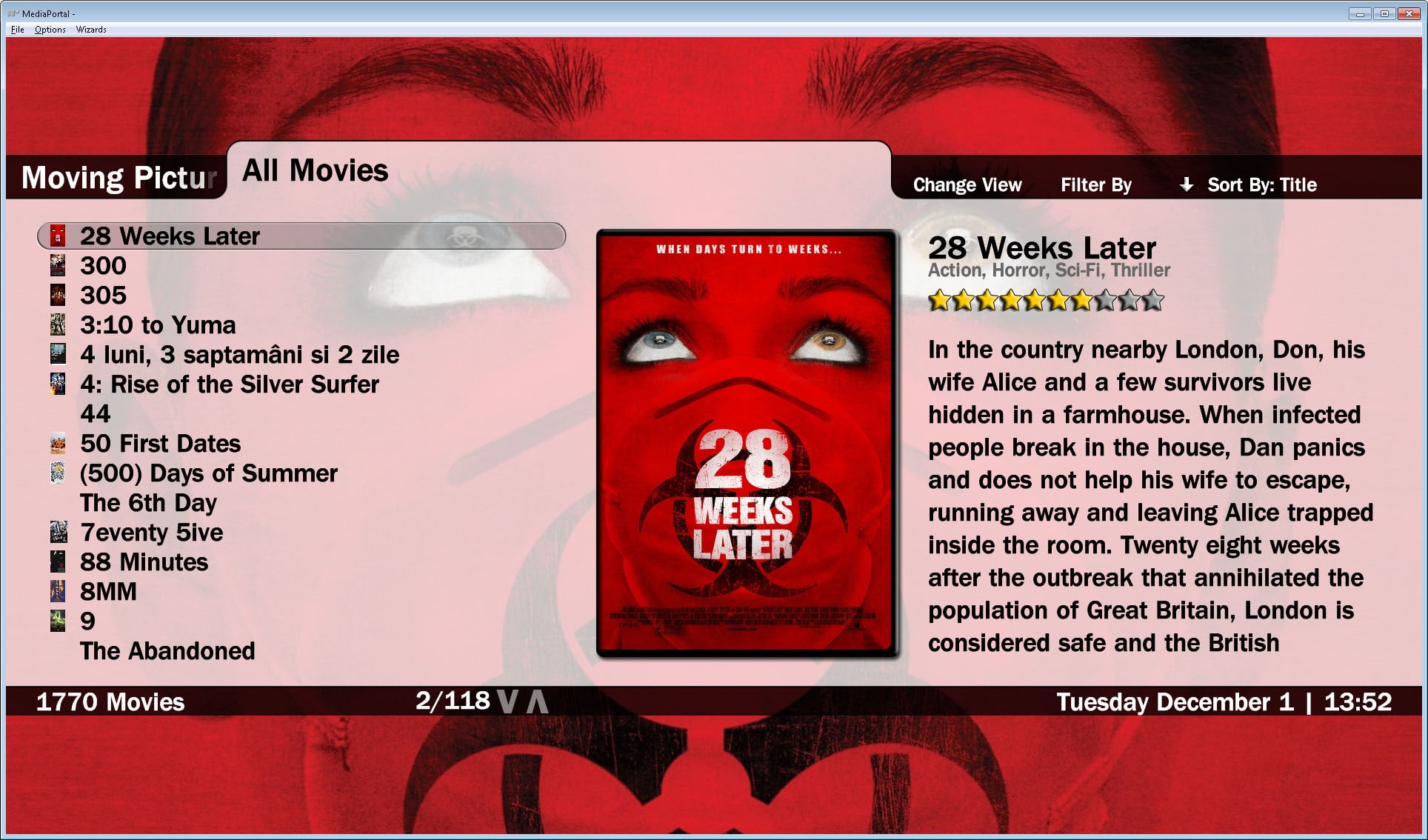Click the poster icon for (500) Days of Summer

(57, 473)
